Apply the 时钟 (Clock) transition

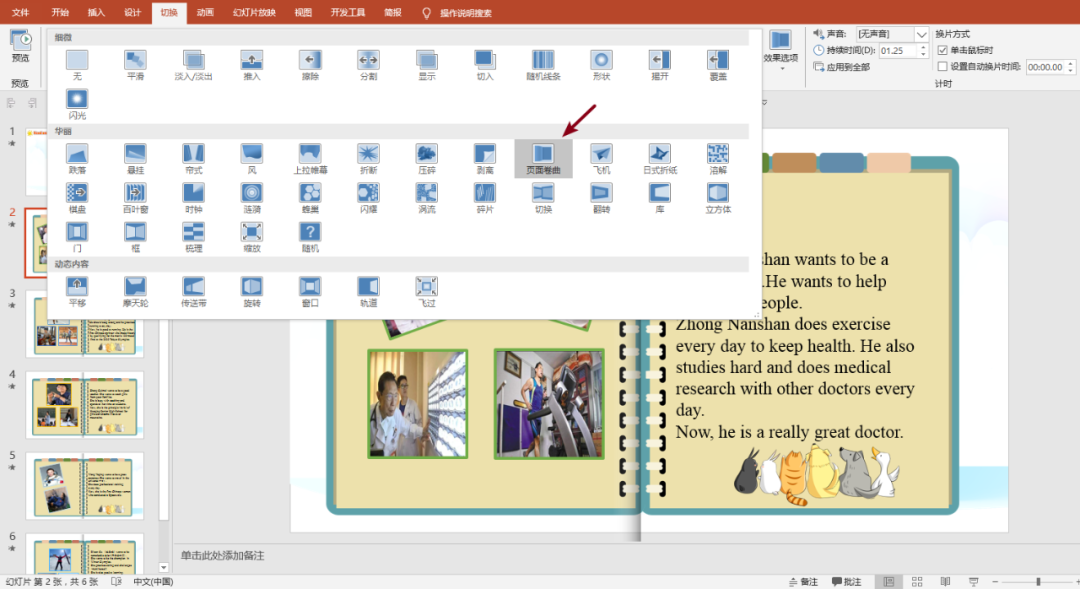click(x=194, y=198)
